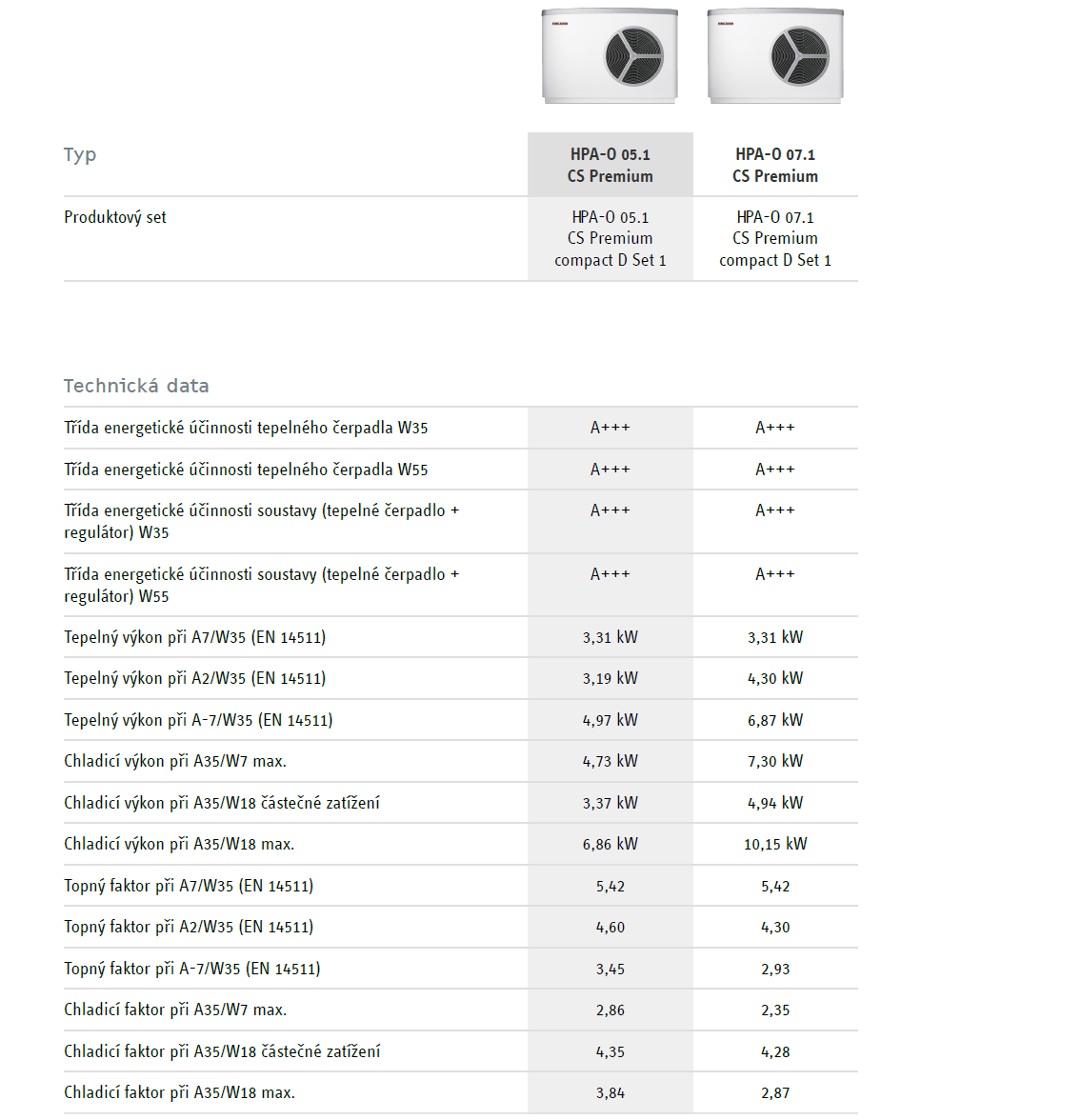
Task: Select the HPA-O 07.1 CS Premium column header
Action: click(775, 165)
